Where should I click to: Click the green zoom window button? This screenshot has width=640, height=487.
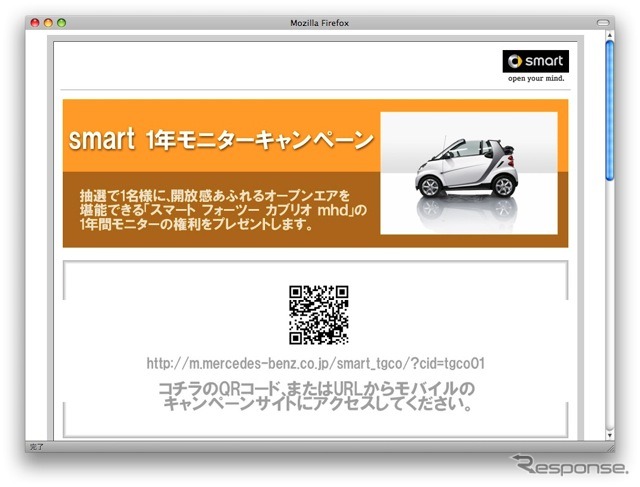62,23
